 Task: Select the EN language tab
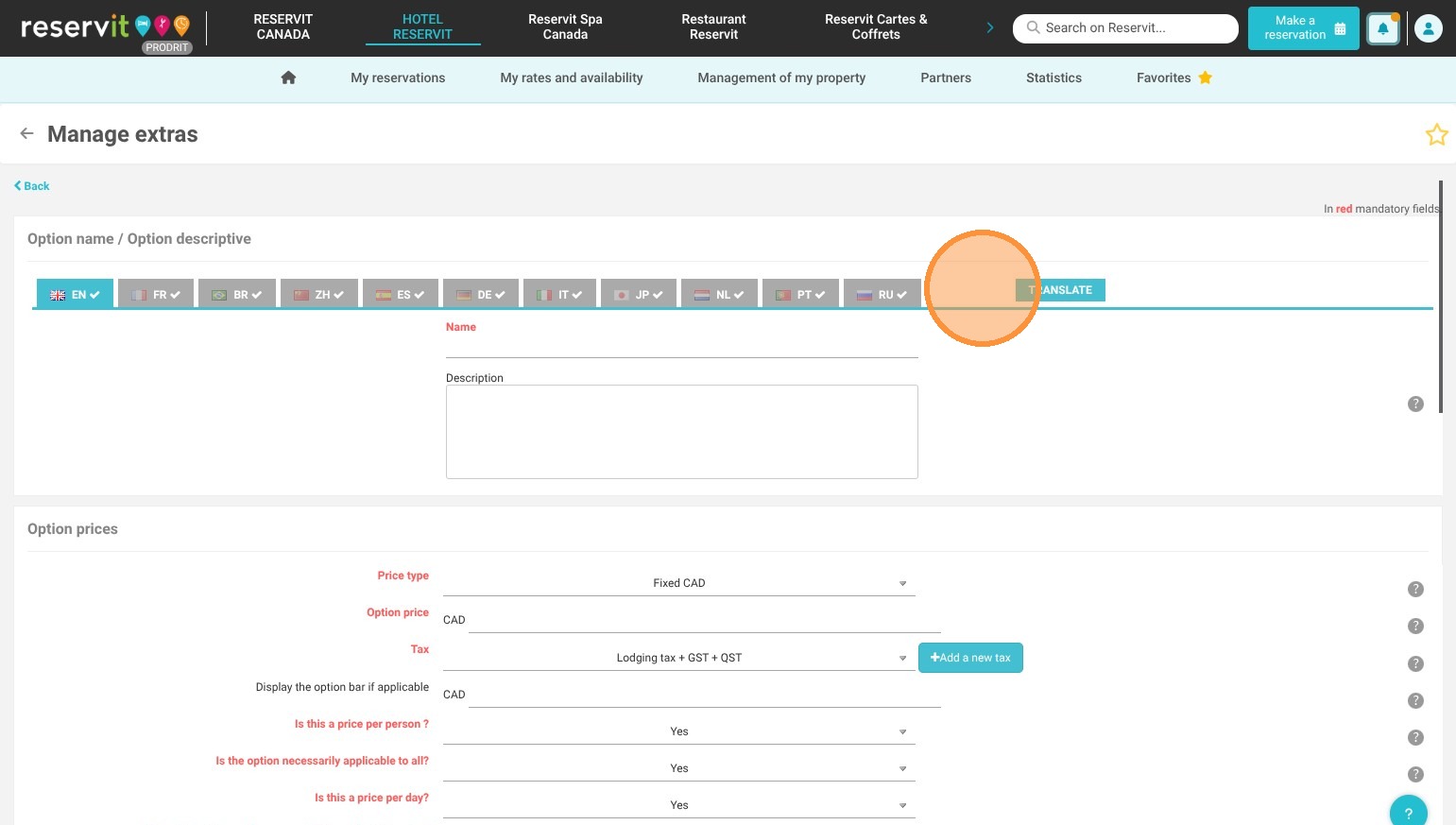75,294
